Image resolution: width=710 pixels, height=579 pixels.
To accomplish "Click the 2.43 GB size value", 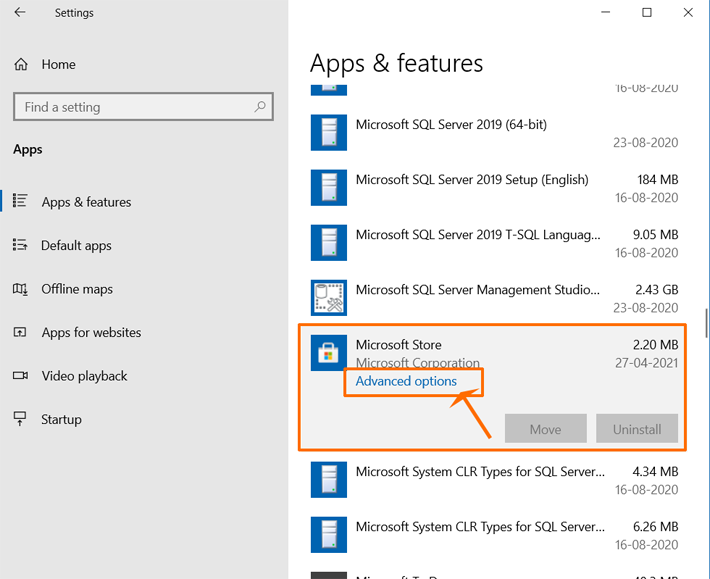I will [657, 290].
